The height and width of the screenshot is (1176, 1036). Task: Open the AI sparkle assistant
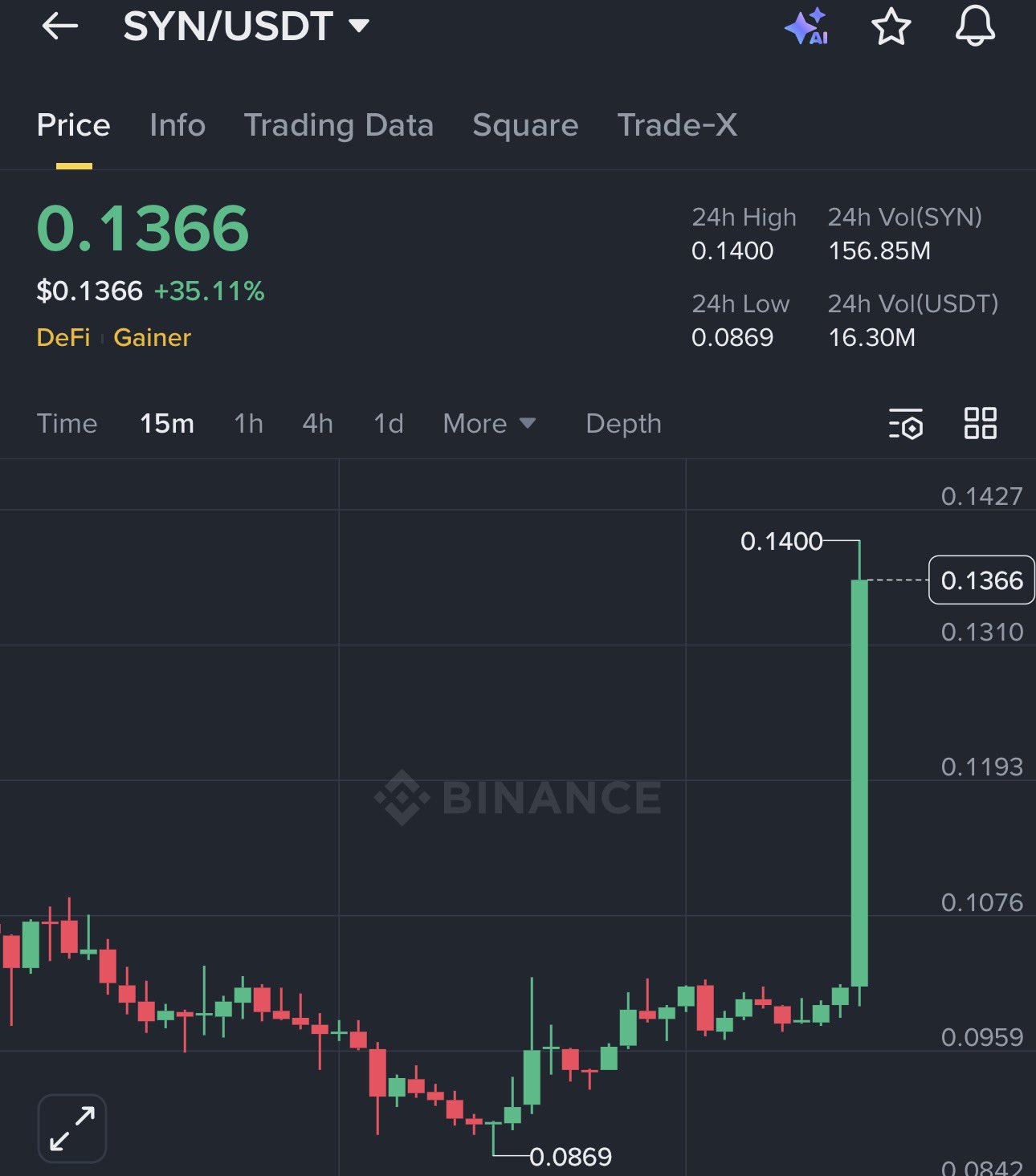click(806, 26)
